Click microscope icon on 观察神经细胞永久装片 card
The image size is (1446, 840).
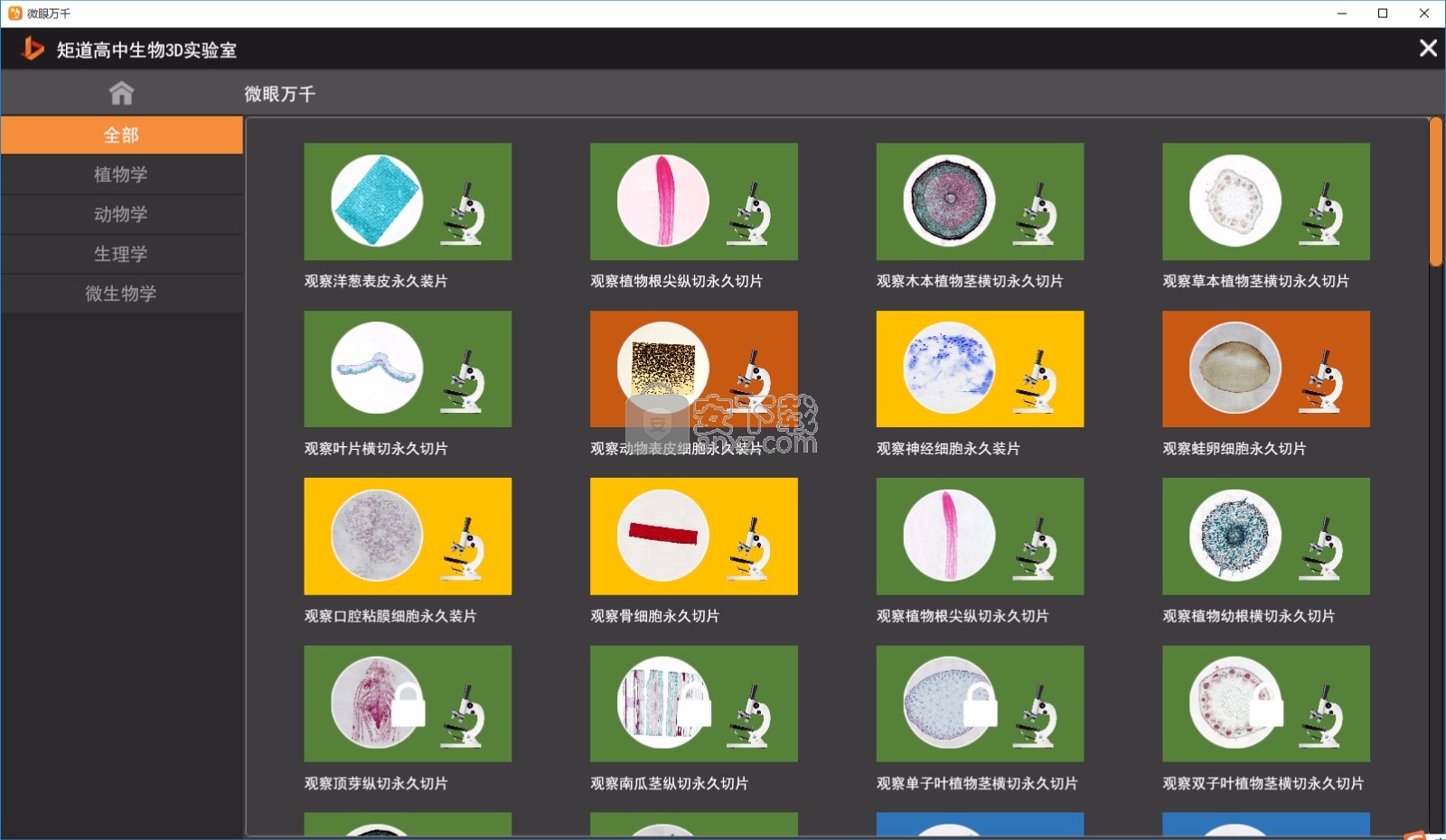point(1035,382)
